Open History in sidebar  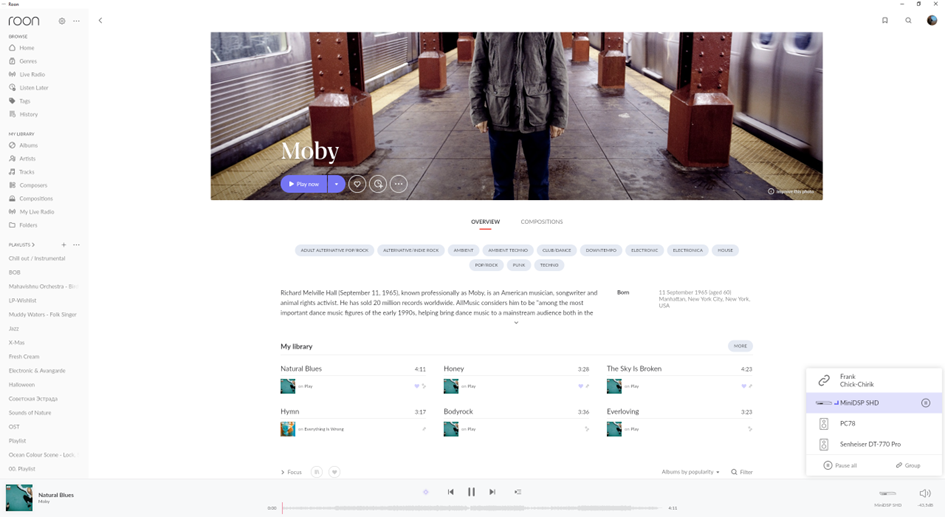pyautogui.click(x=24, y=114)
